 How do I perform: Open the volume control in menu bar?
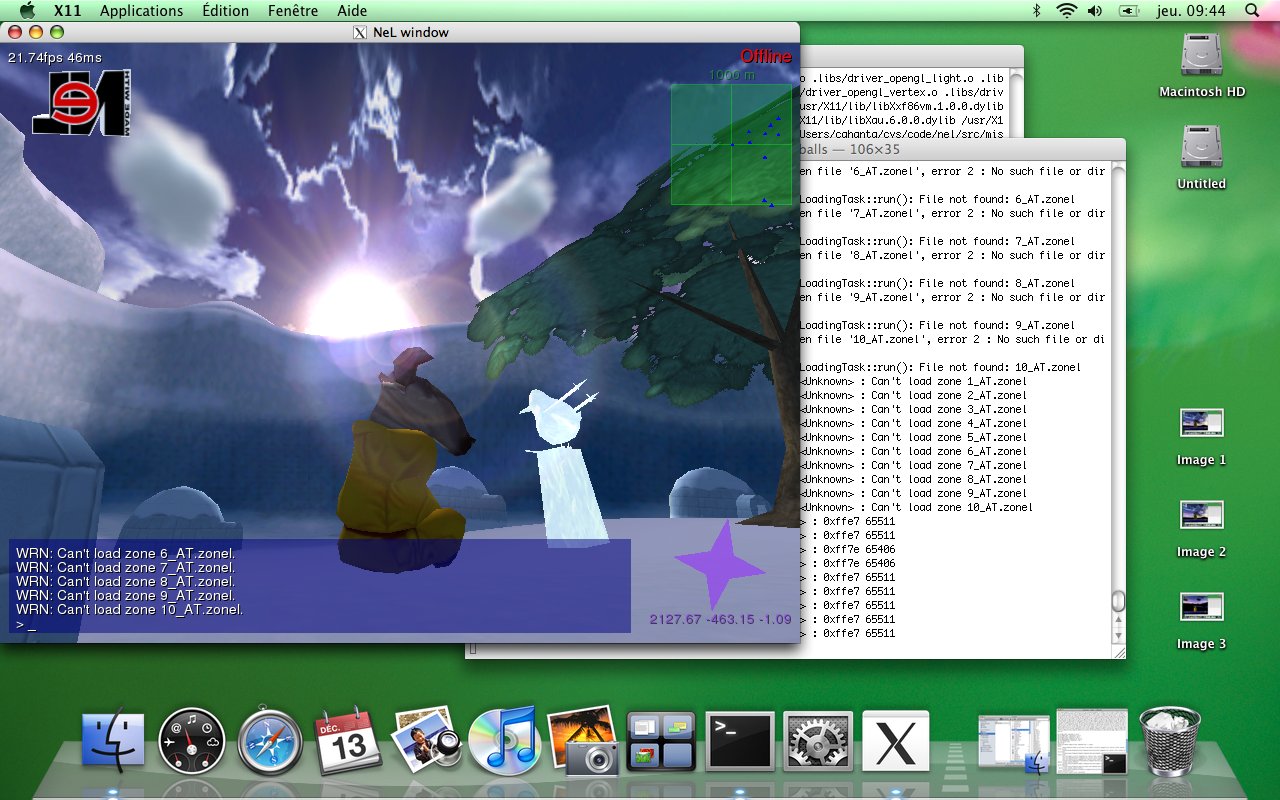click(x=1095, y=10)
